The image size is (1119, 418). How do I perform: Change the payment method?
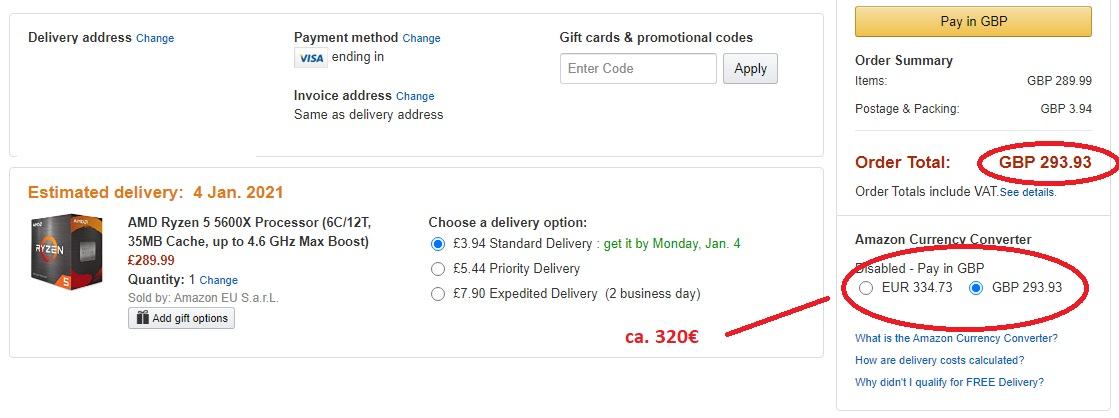tap(421, 38)
